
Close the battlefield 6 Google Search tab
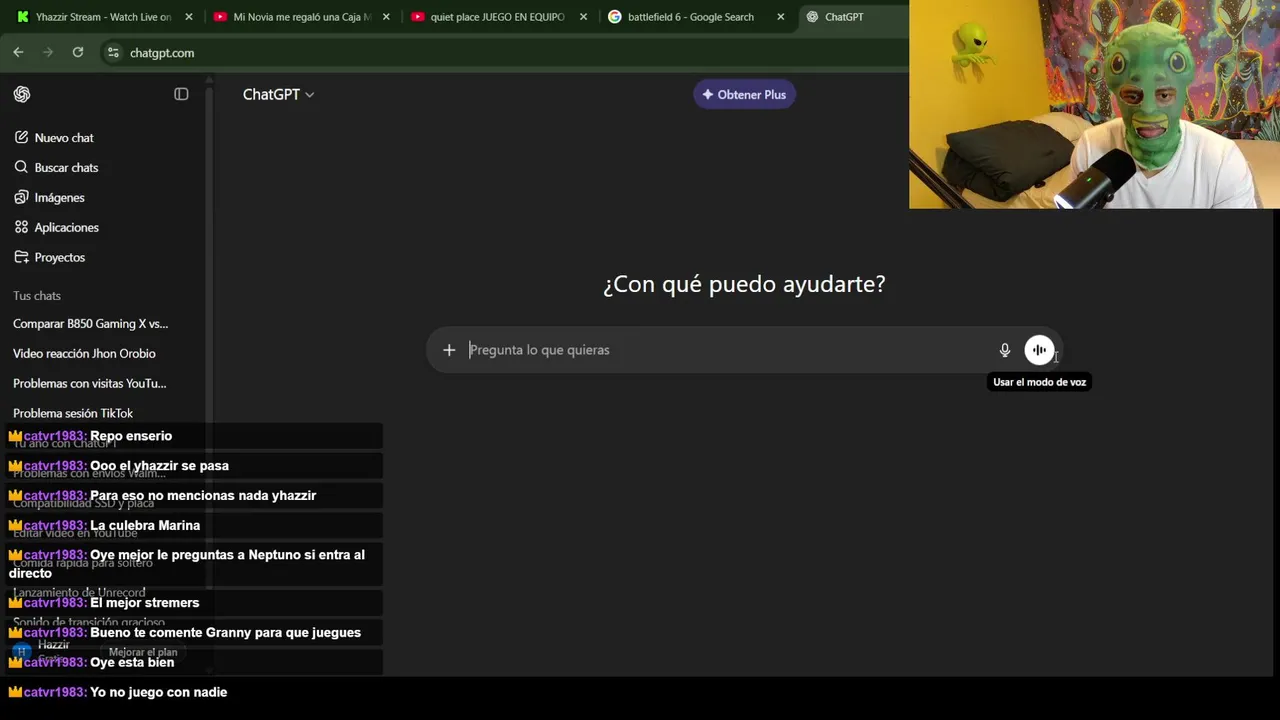781,17
